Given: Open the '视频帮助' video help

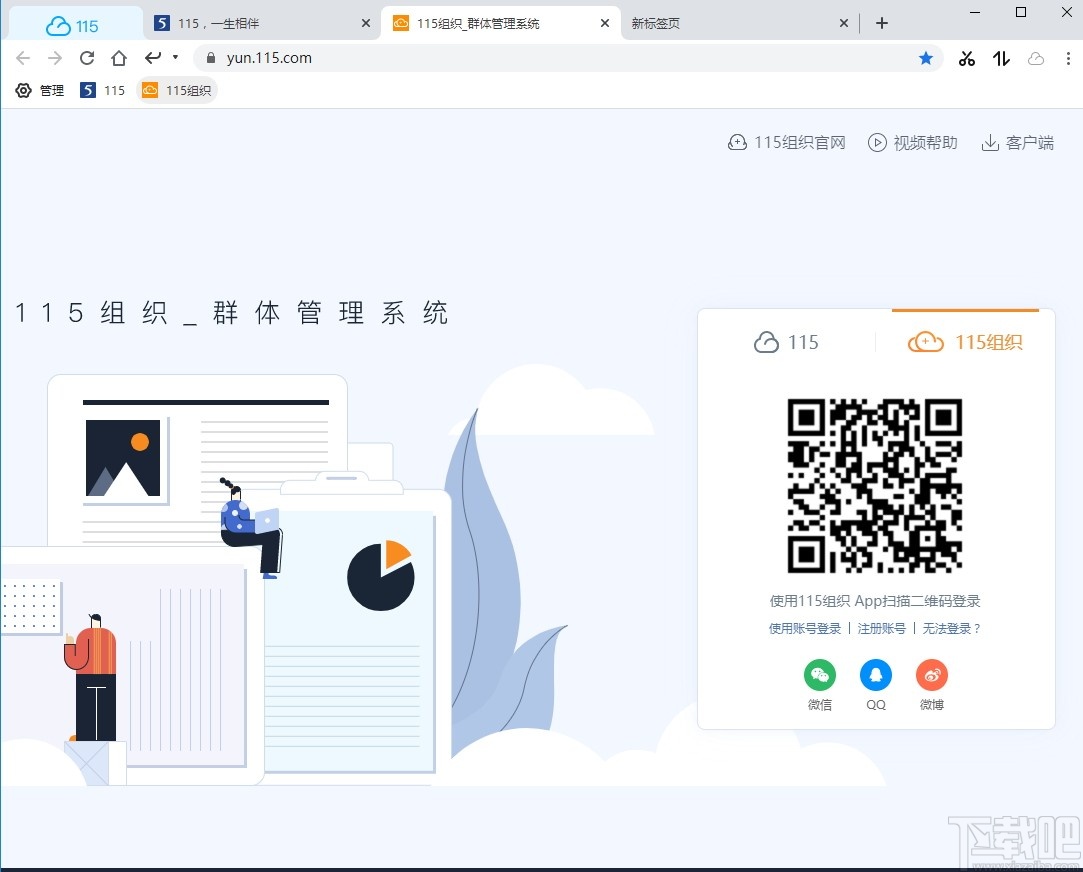Looking at the screenshot, I should pyautogui.click(x=913, y=142).
